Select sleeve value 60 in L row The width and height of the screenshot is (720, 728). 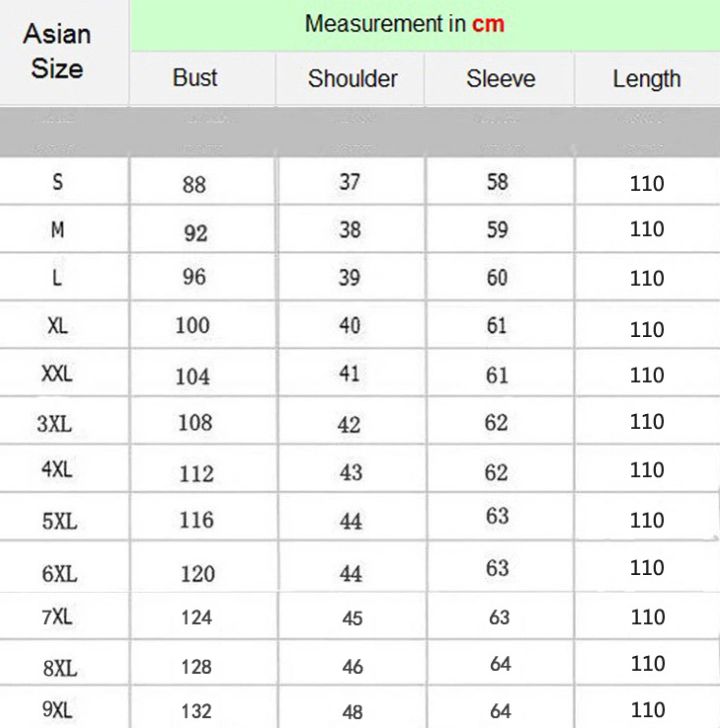point(497,277)
